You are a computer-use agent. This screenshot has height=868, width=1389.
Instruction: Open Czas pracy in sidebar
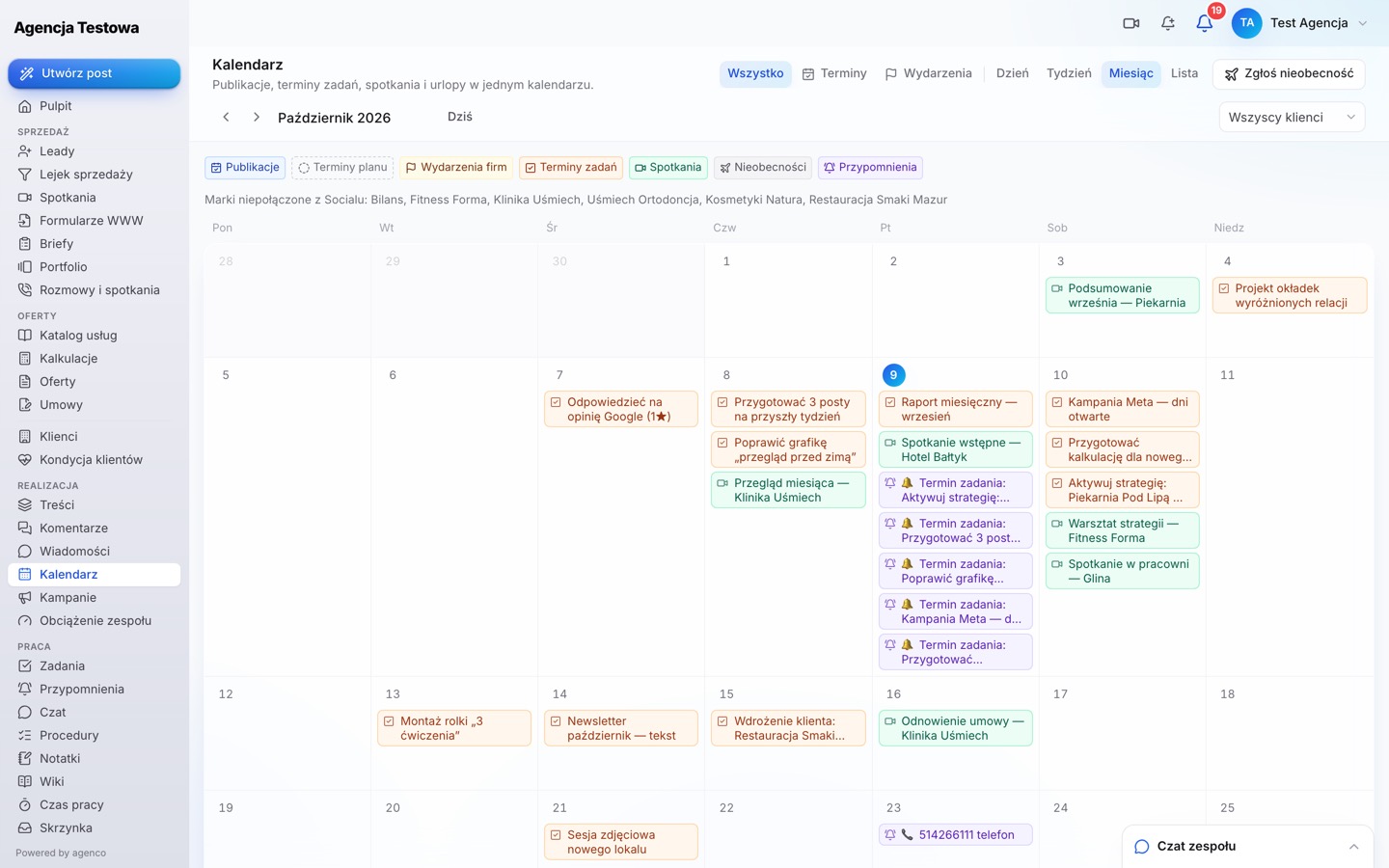(94, 805)
